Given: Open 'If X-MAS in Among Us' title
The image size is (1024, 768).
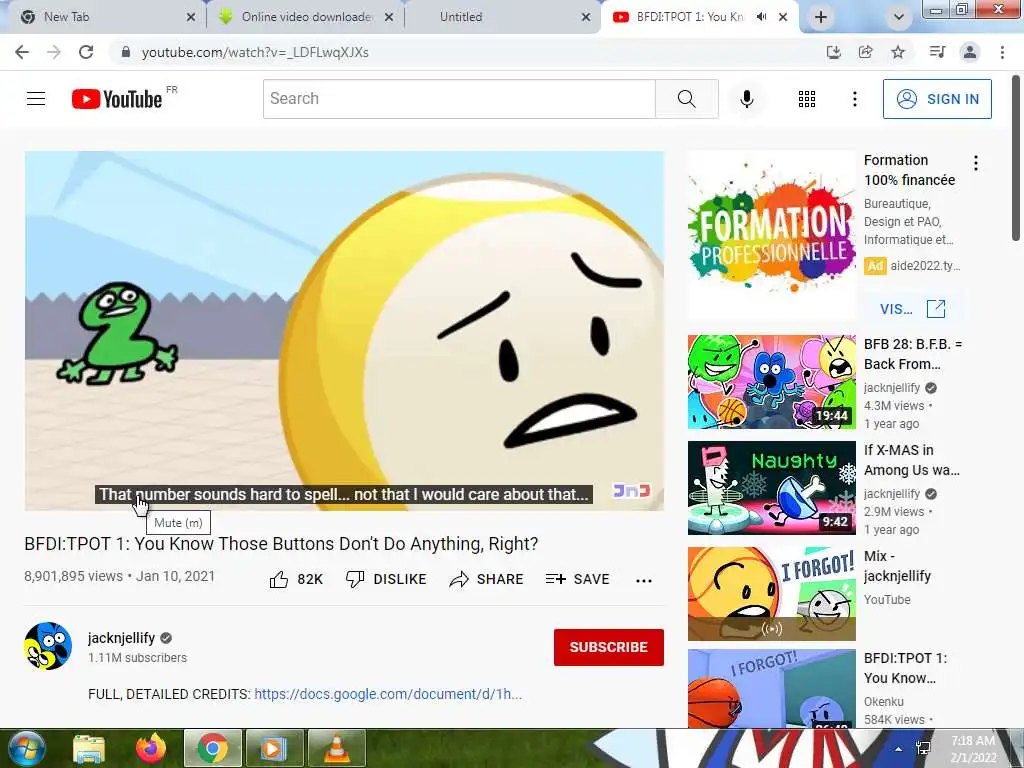Looking at the screenshot, I should (912, 460).
